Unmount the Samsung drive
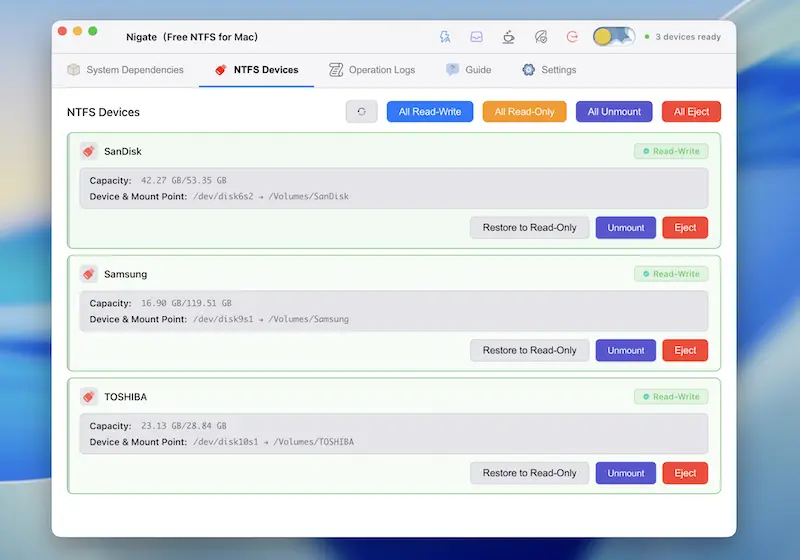Image resolution: width=800 pixels, height=560 pixels. (x=625, y=351)
